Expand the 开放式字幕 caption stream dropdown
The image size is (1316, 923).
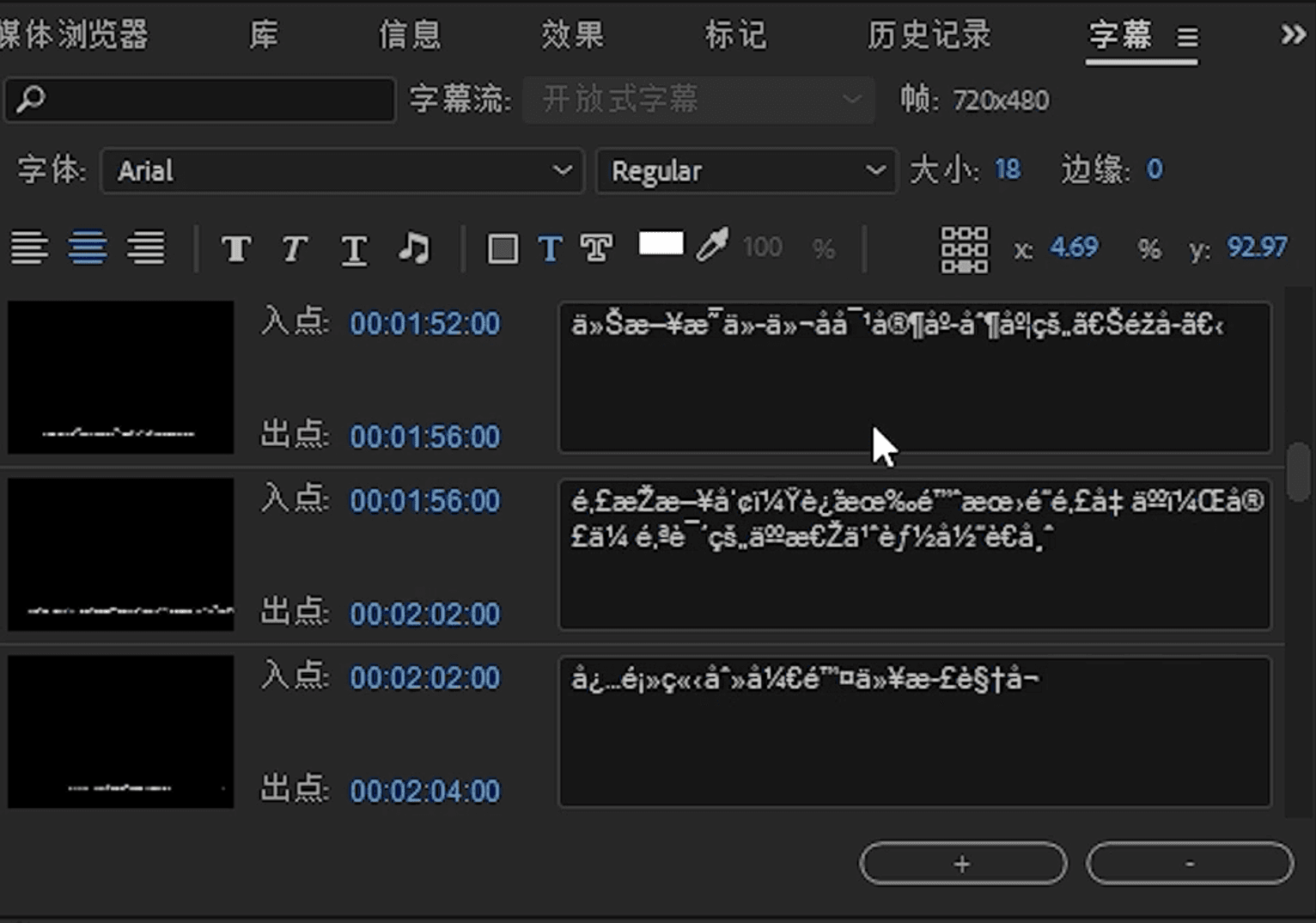(x=698, y=100)
